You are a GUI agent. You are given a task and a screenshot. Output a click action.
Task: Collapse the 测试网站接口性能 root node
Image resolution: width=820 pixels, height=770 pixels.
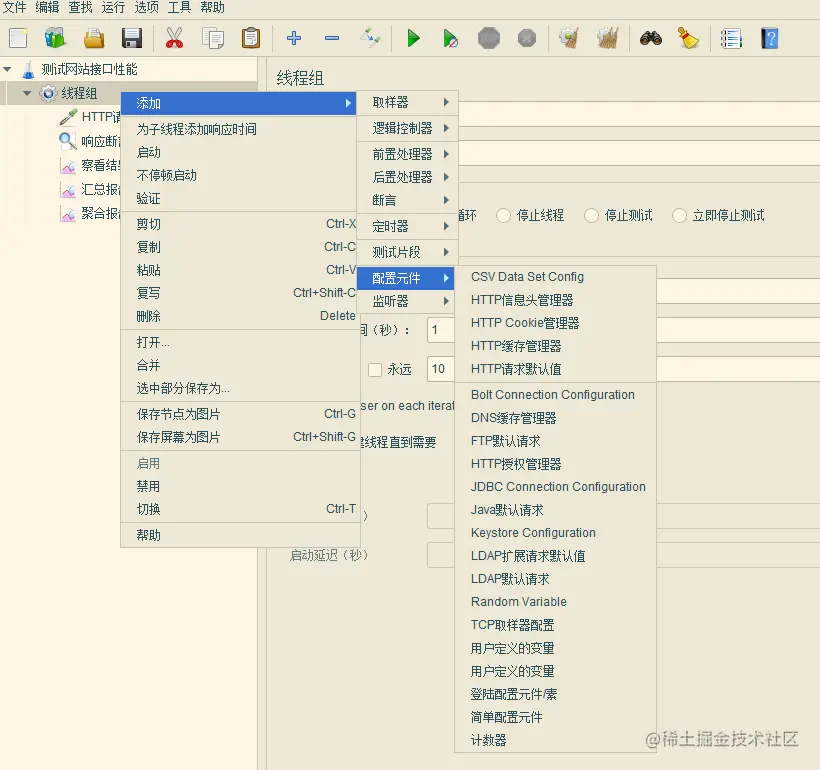click(x=8, y=71)
